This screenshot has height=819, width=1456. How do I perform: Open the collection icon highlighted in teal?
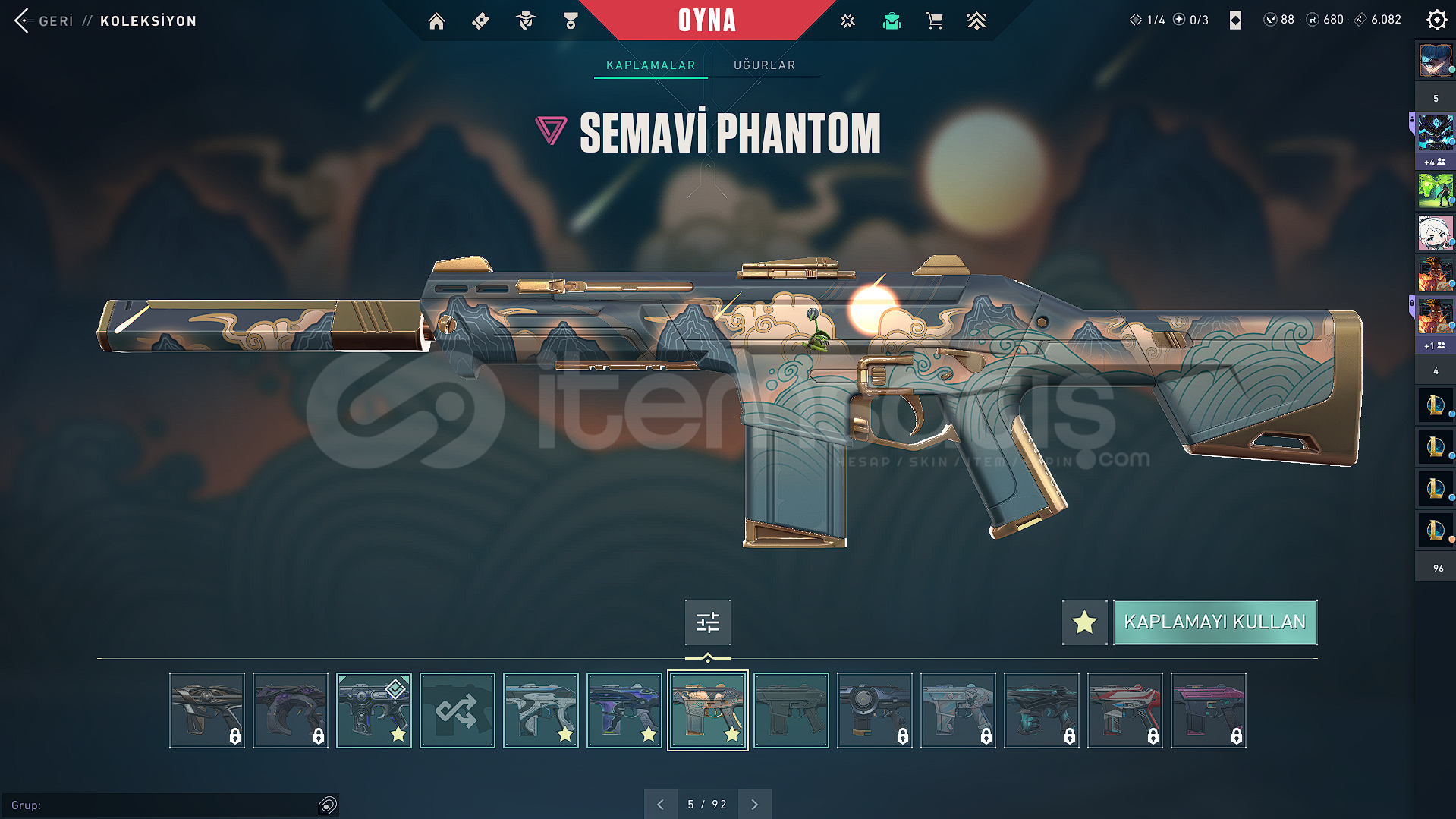point(892,21)
